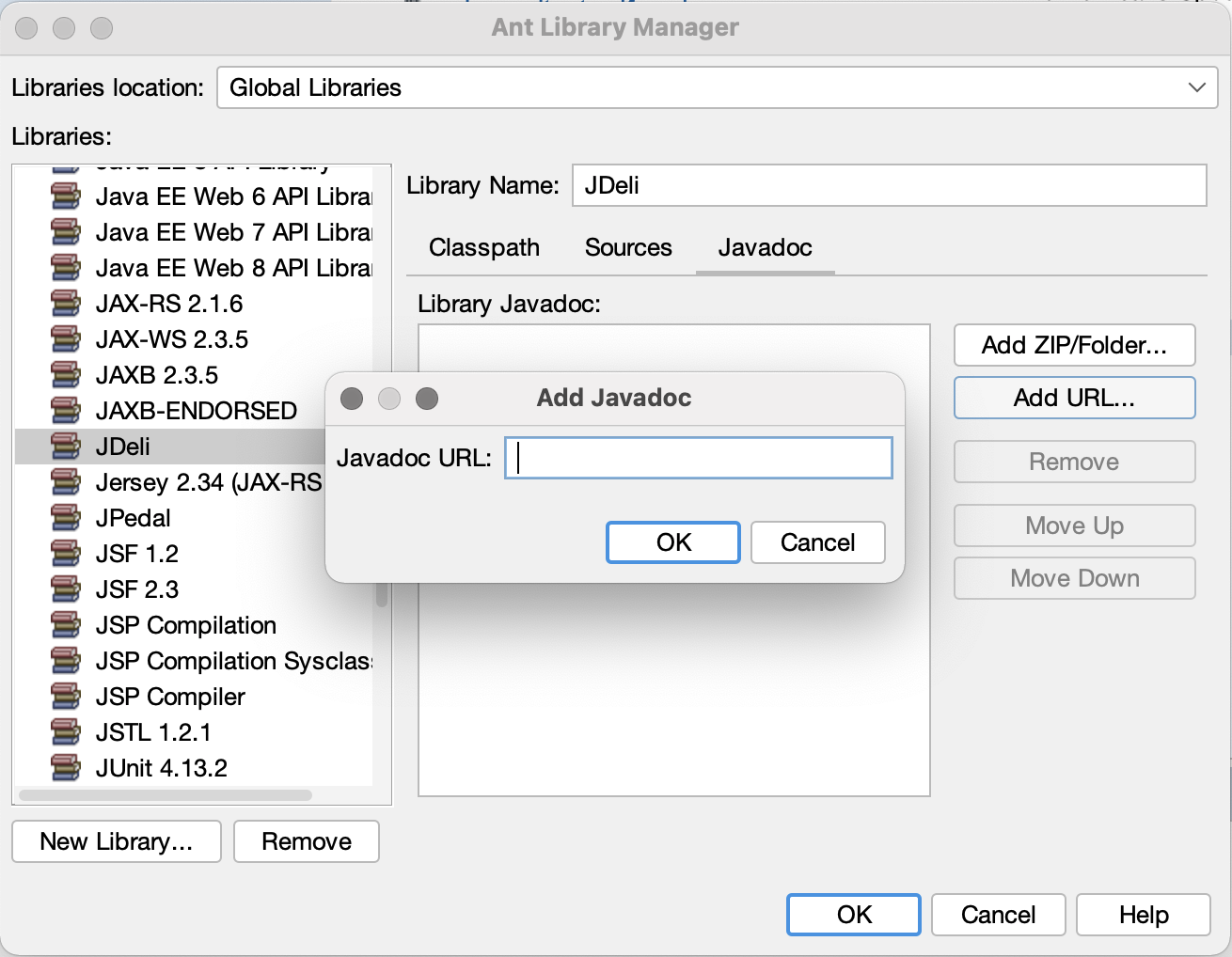Click inside the Library Name field
Screen dimensions: 1232x957
889,186
